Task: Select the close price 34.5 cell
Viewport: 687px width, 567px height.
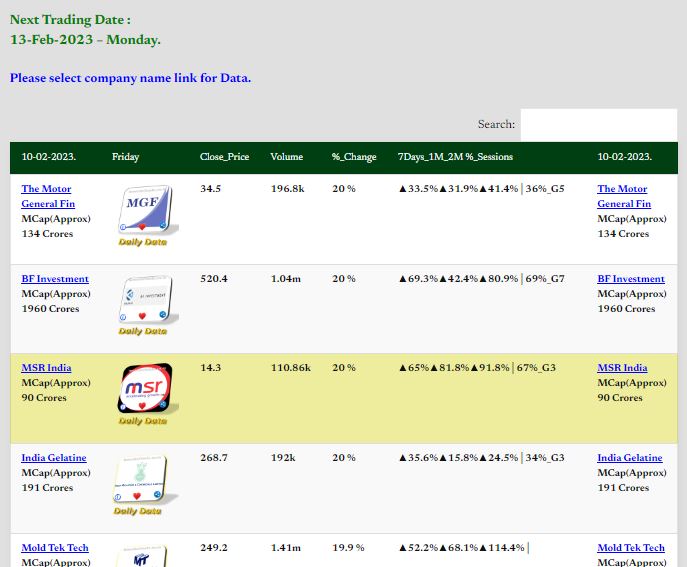Action: click(x=210, y=189)
